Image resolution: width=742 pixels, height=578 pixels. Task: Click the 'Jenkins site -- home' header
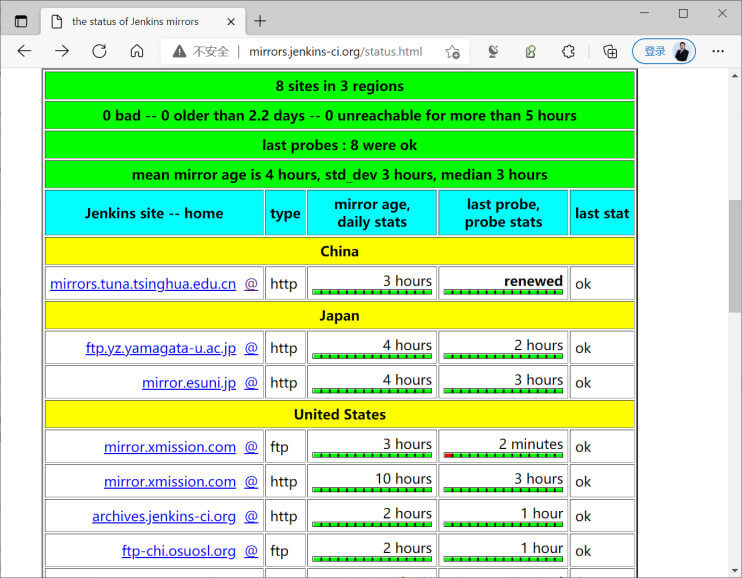point(154,213)
